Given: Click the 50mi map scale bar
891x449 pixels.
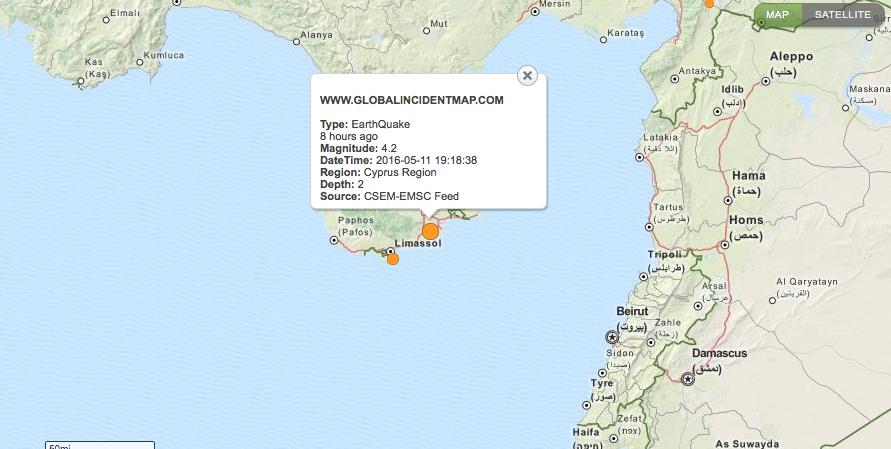Looking at the screenshot, I should coord(100,445).
